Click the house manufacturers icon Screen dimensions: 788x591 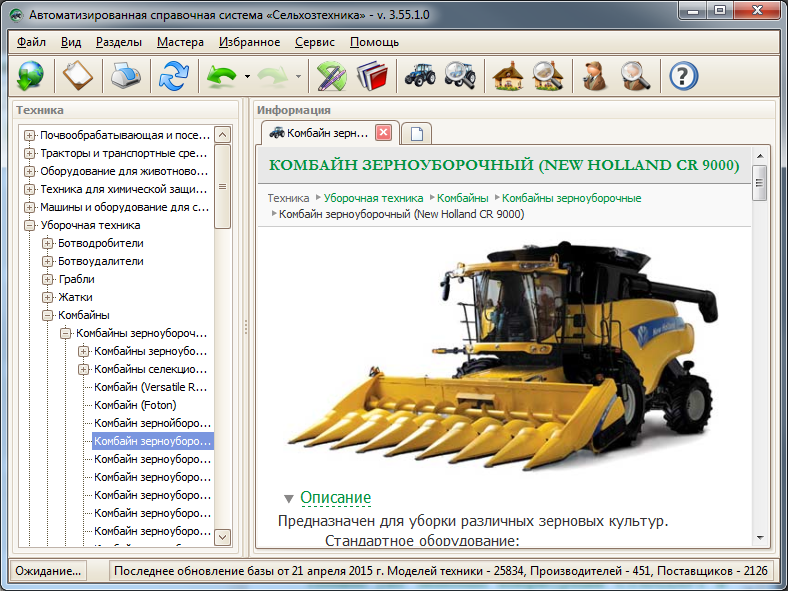pyautogui.click(x=508, y=76)
